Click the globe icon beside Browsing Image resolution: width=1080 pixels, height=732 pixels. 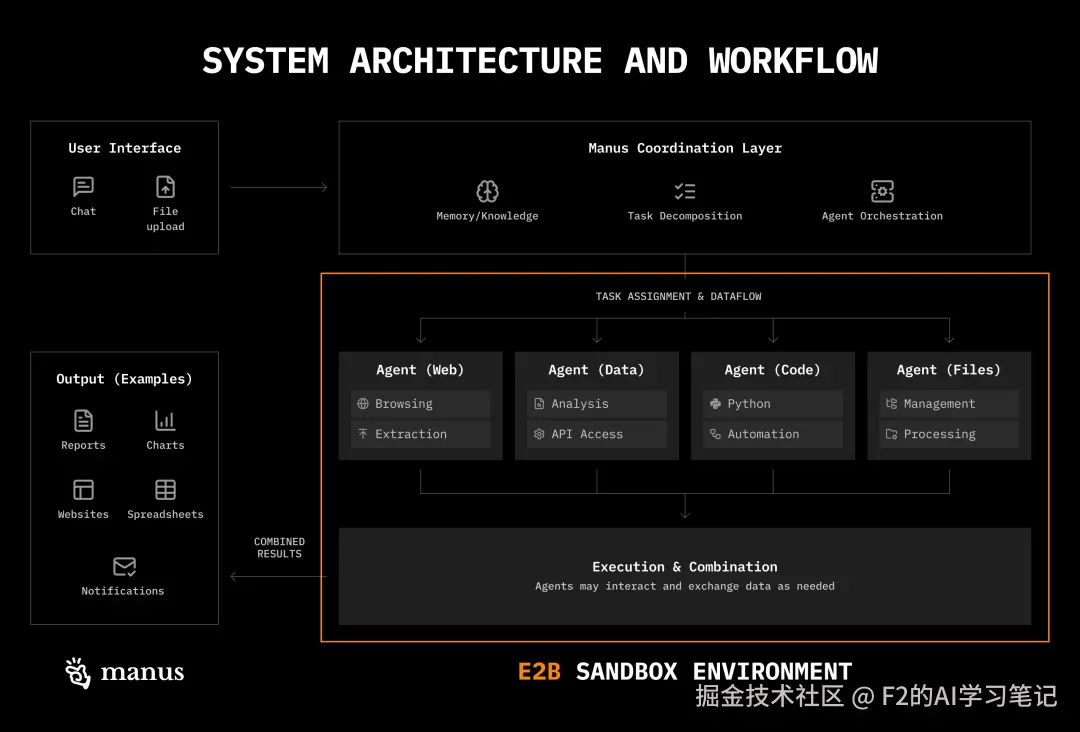coord(363,404)
